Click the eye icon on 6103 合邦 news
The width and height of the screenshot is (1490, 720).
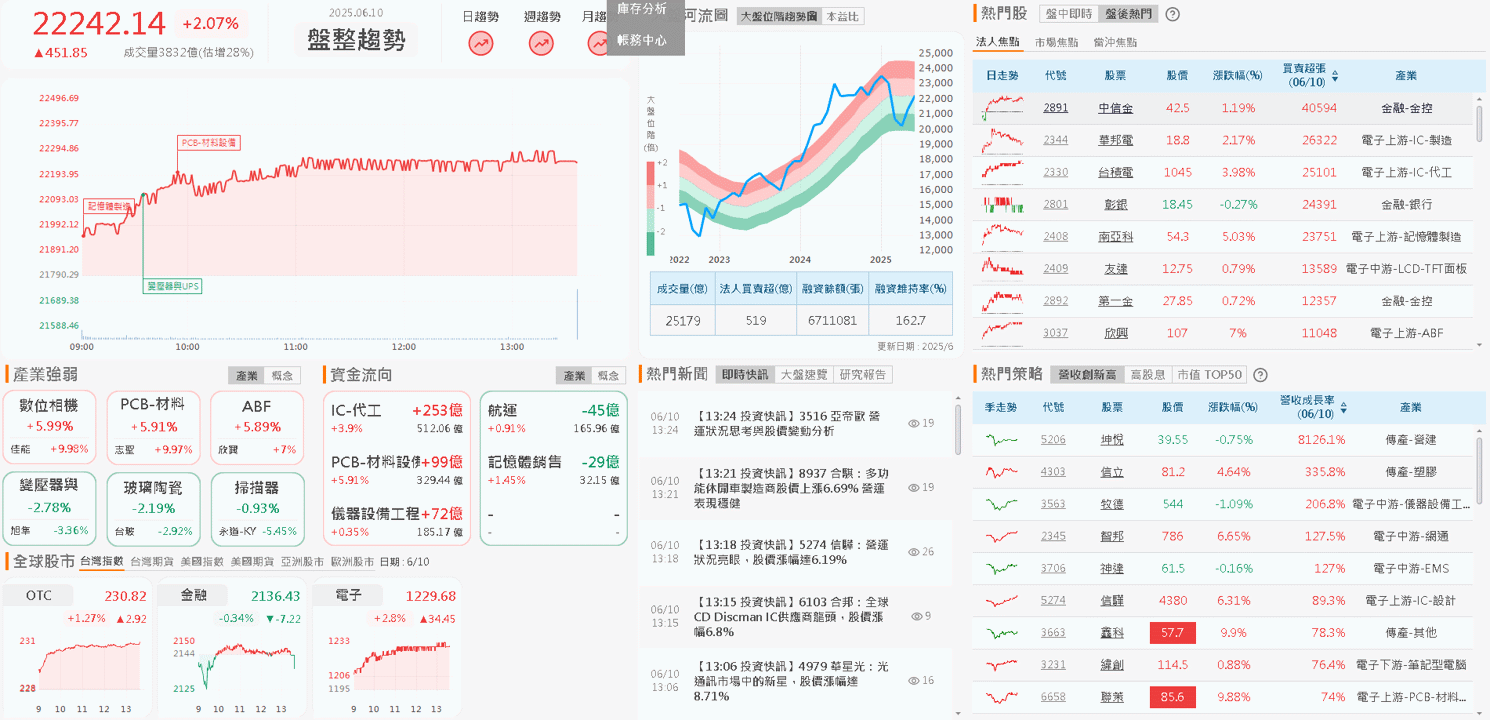point(917,616)
